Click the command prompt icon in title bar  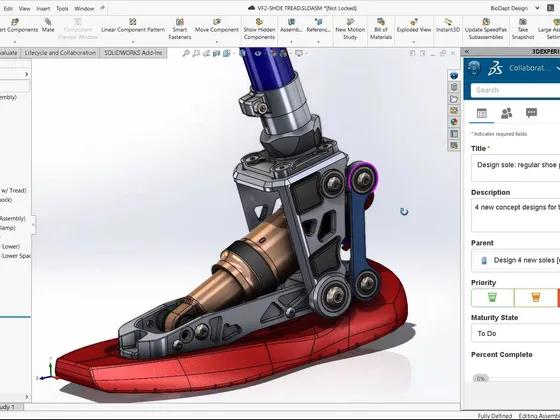(550, 8)
